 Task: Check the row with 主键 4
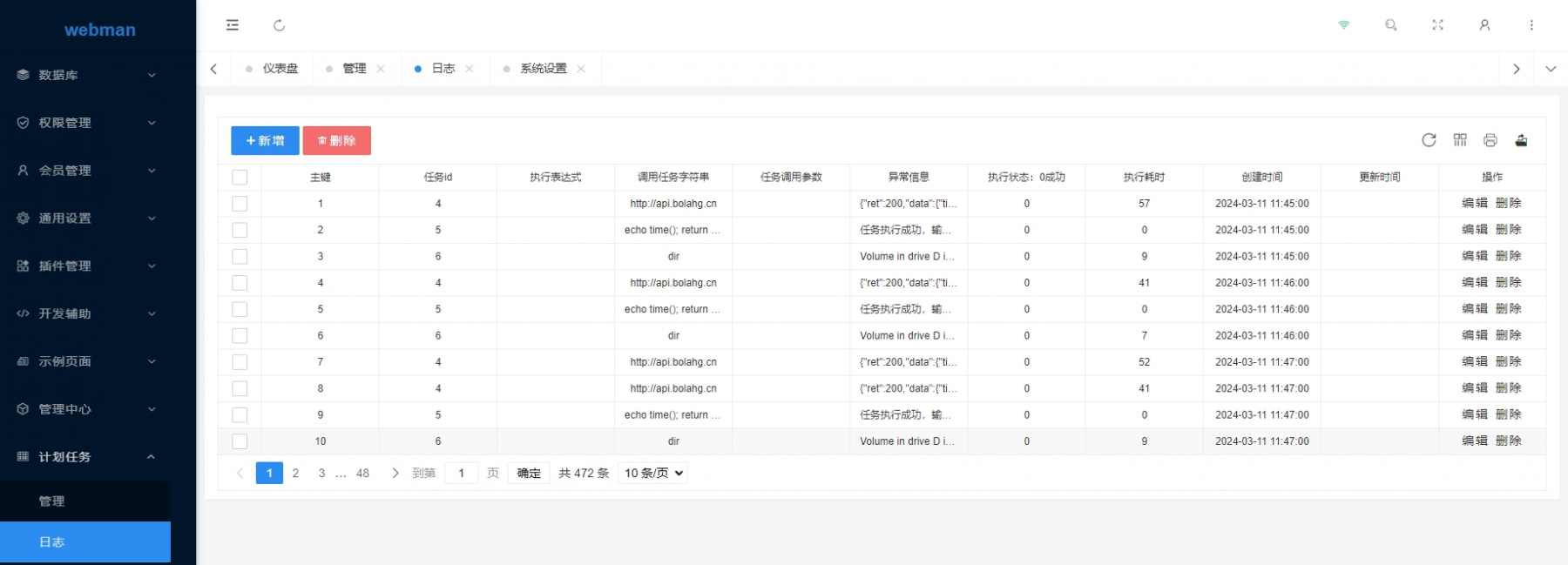tap(240, 283)
